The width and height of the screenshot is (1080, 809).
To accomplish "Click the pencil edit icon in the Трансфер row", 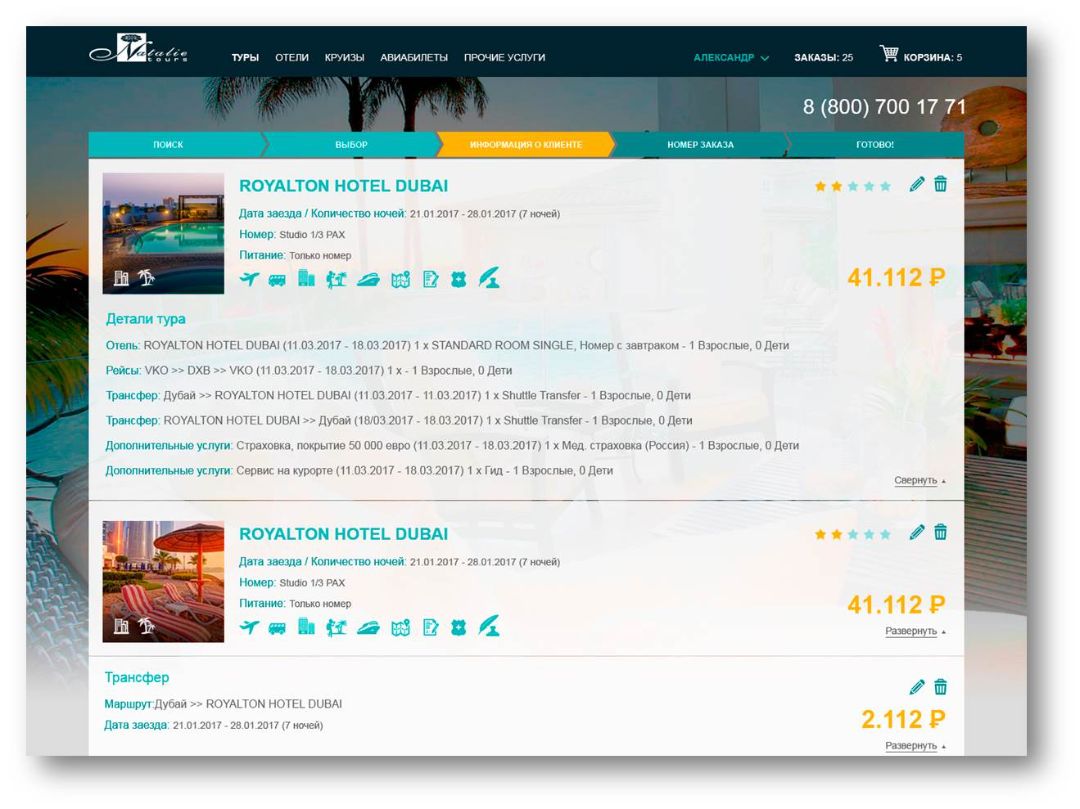I will click(917, 687).
